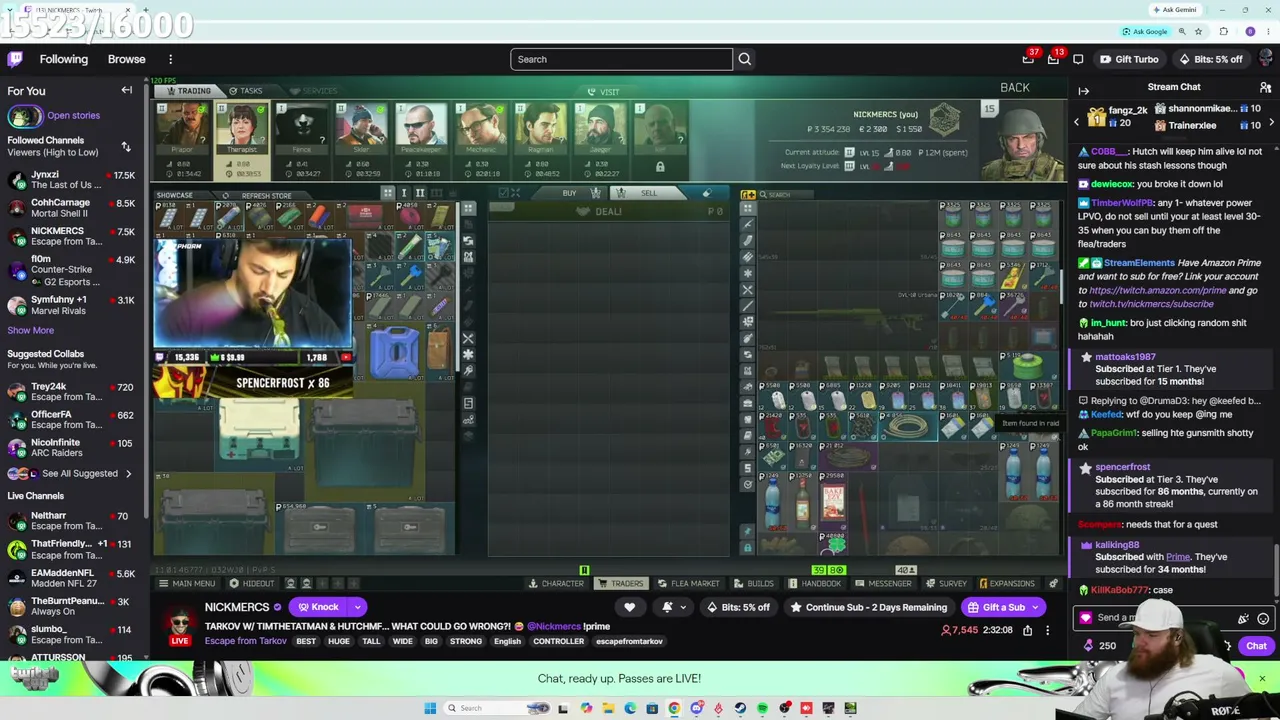Collapse the For You sidebar

click(127, 90)
